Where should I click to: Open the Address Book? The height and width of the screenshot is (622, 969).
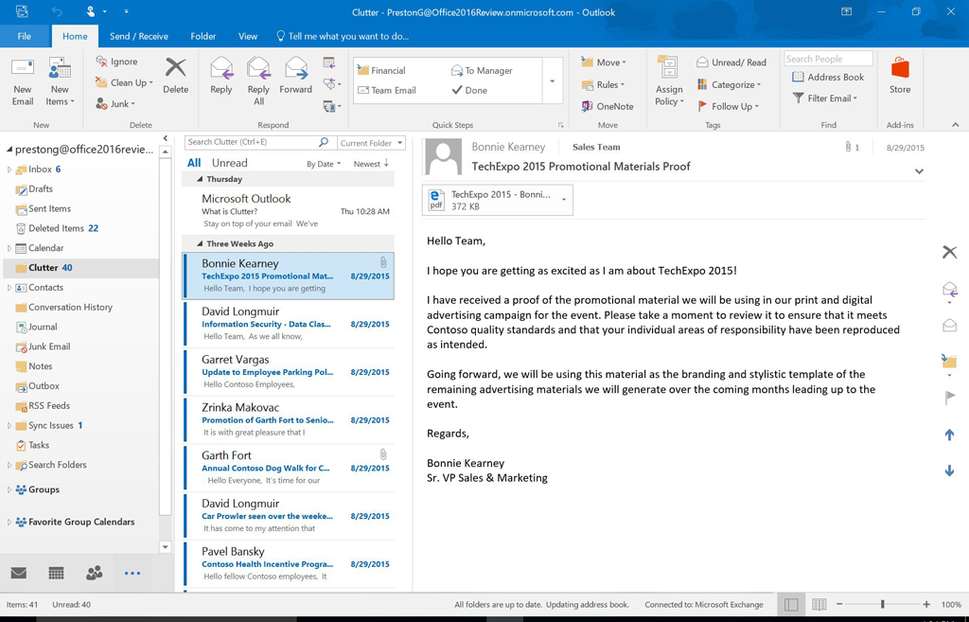[x=828, y=77]
